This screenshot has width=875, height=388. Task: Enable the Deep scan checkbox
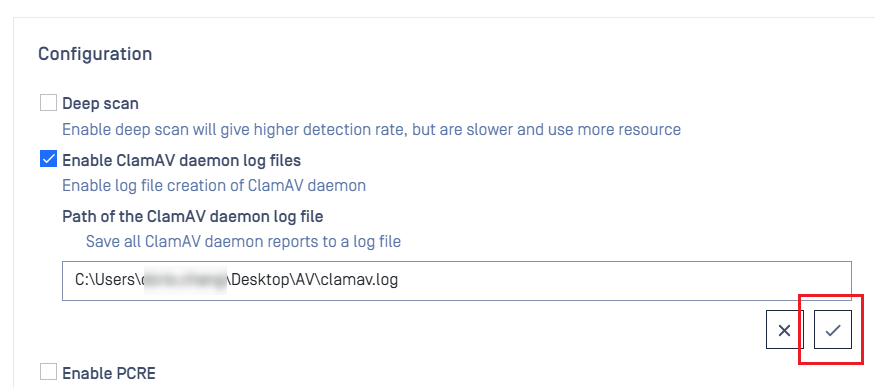[x=49, y=103]
